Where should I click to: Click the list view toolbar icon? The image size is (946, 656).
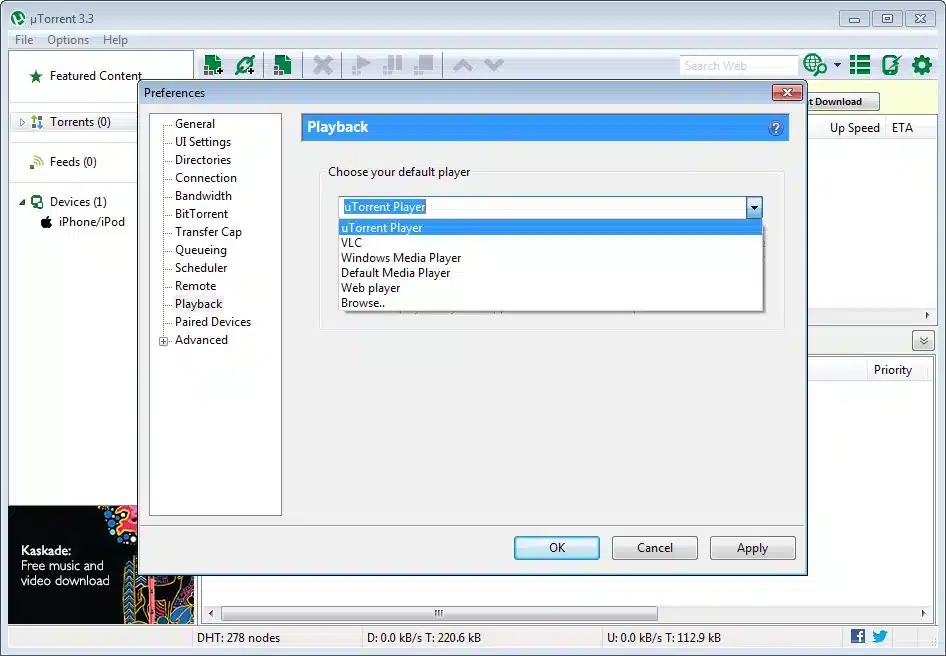(x=860, y=65)
